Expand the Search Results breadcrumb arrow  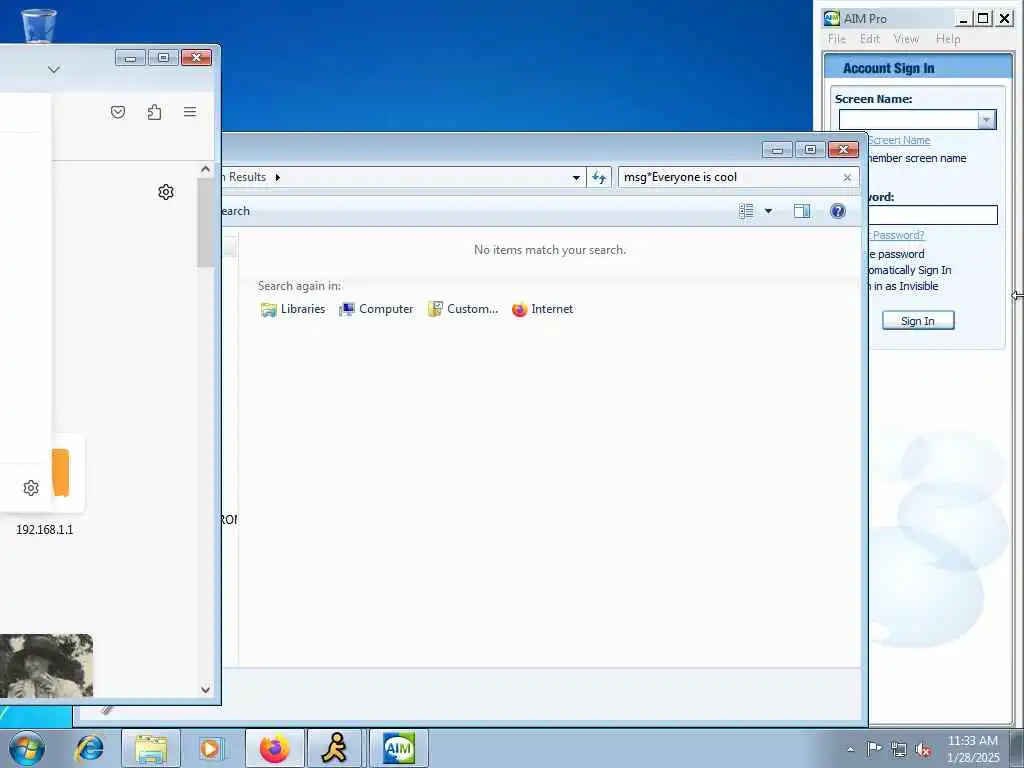point(278,177)
